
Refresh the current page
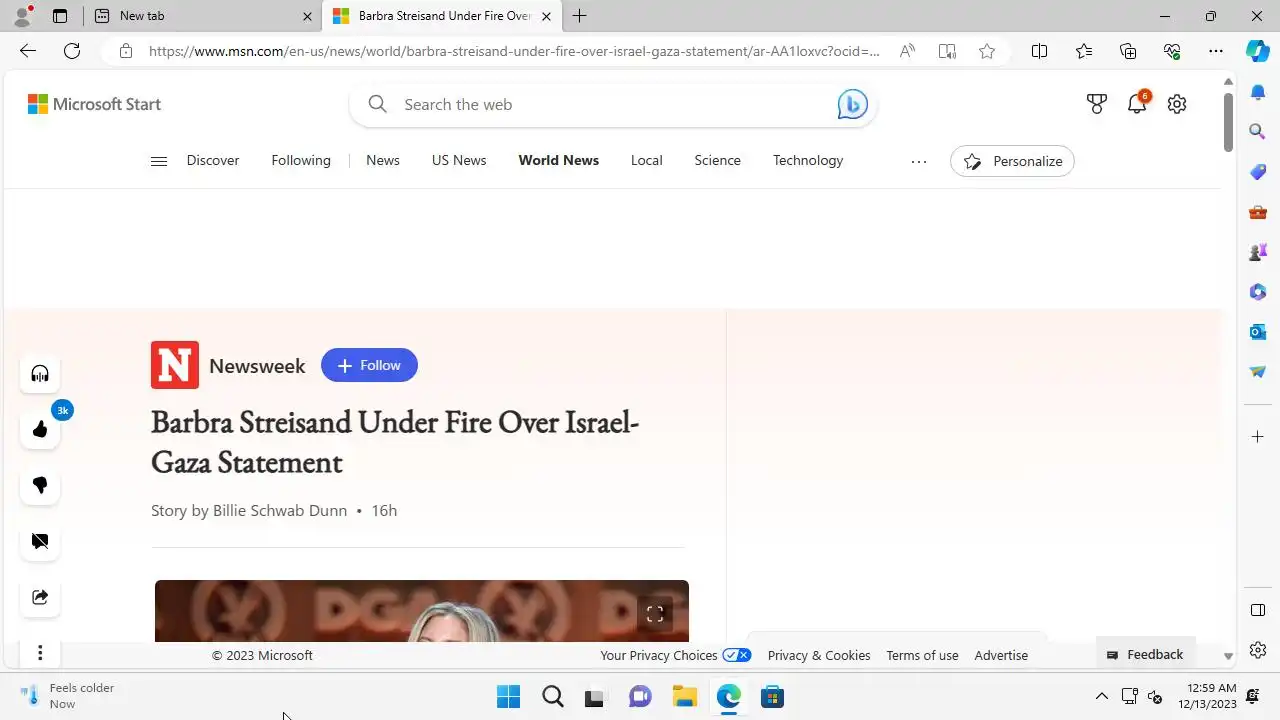pos(72,51)
